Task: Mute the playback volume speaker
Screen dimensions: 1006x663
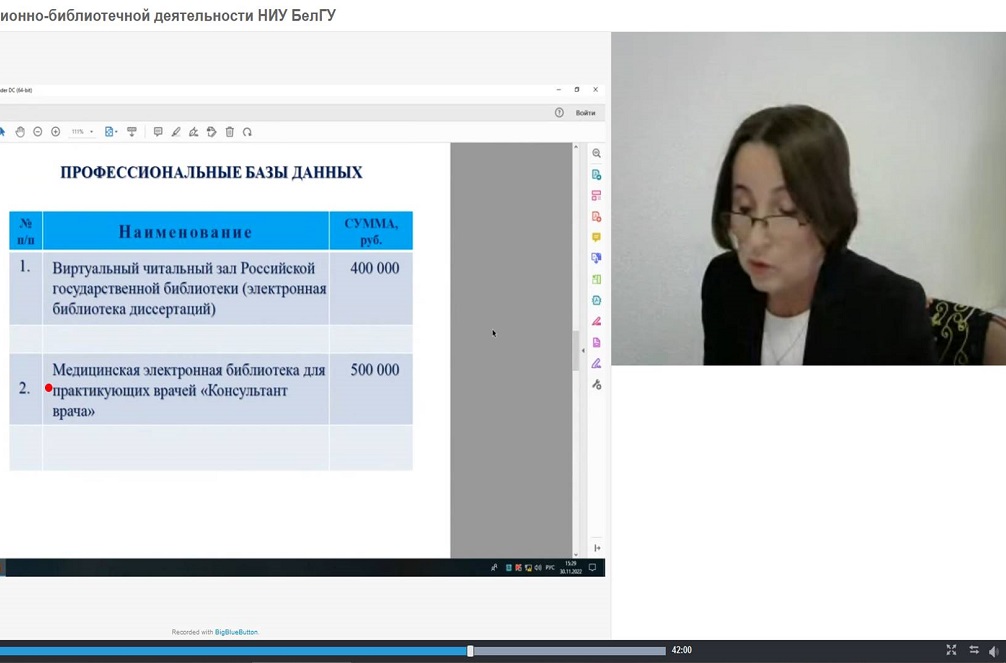Action: [x=994, y=650]
